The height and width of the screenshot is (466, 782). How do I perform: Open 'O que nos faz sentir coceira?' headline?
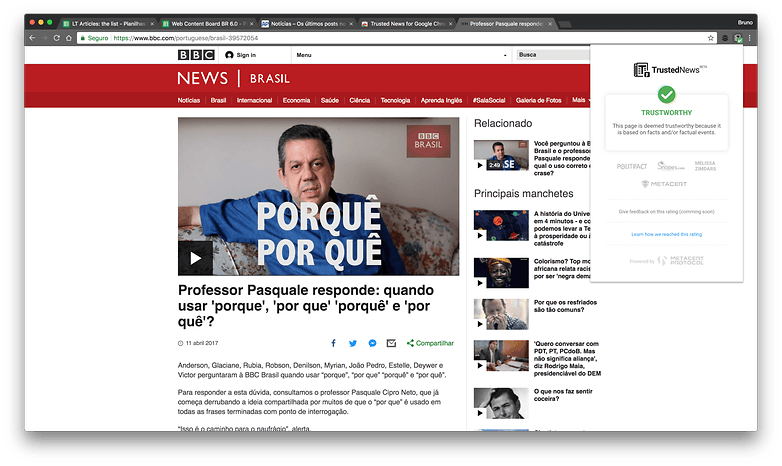[x=563, y=395]
